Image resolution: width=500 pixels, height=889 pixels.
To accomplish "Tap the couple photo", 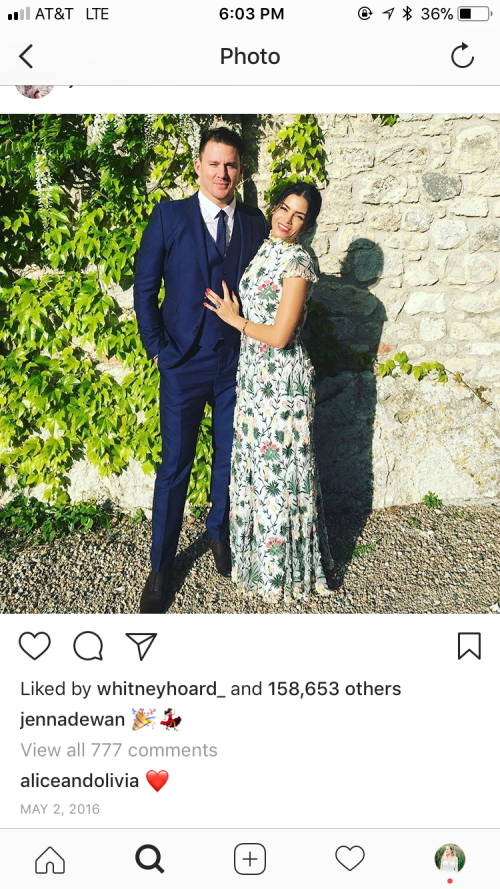I will [x=250, y=364].
